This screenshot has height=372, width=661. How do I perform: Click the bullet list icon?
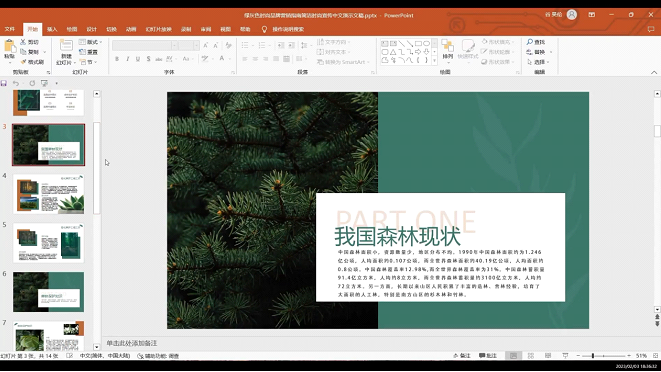[x=246, y=45]
